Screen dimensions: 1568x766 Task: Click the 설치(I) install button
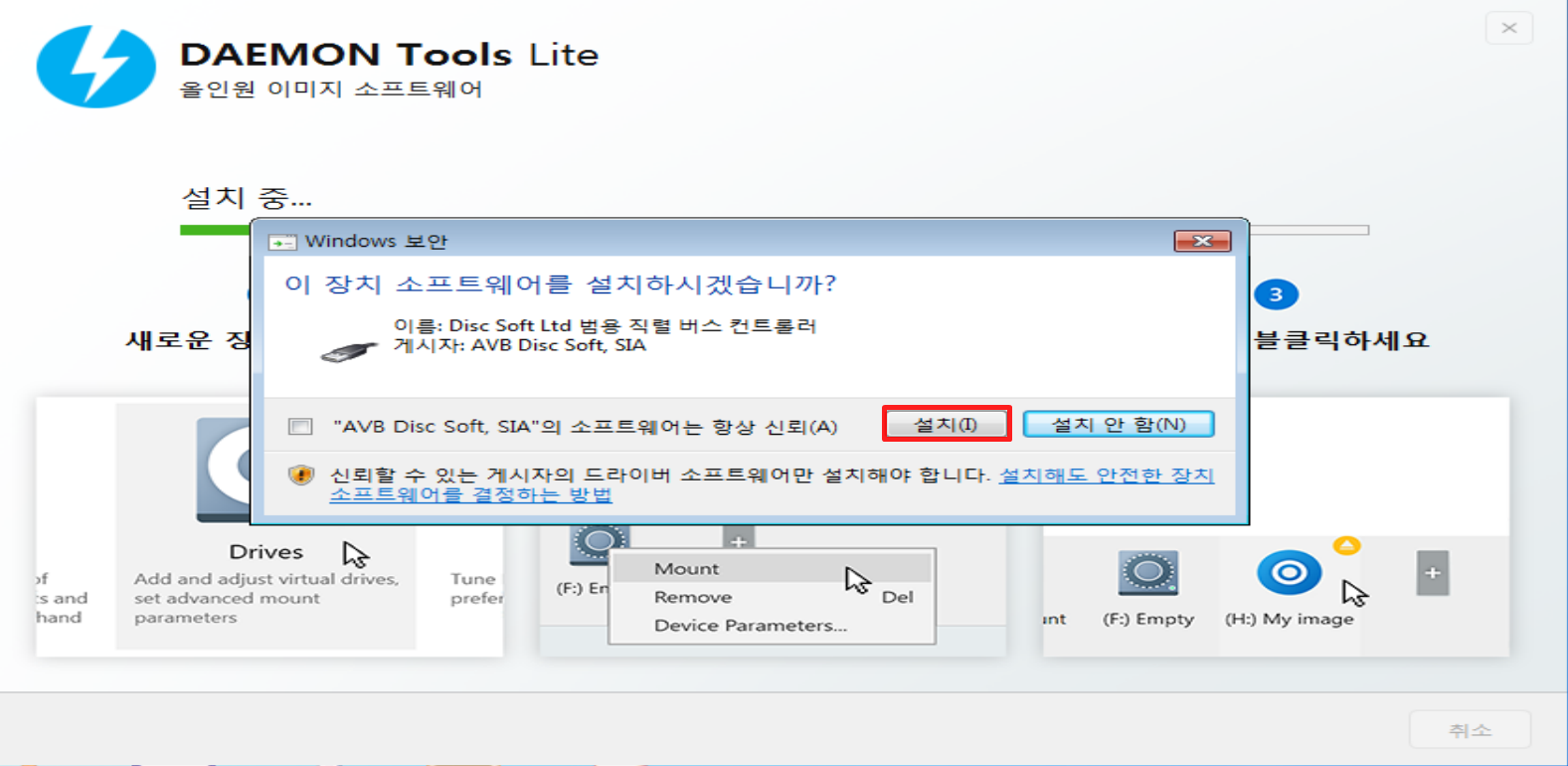point(947,424)
